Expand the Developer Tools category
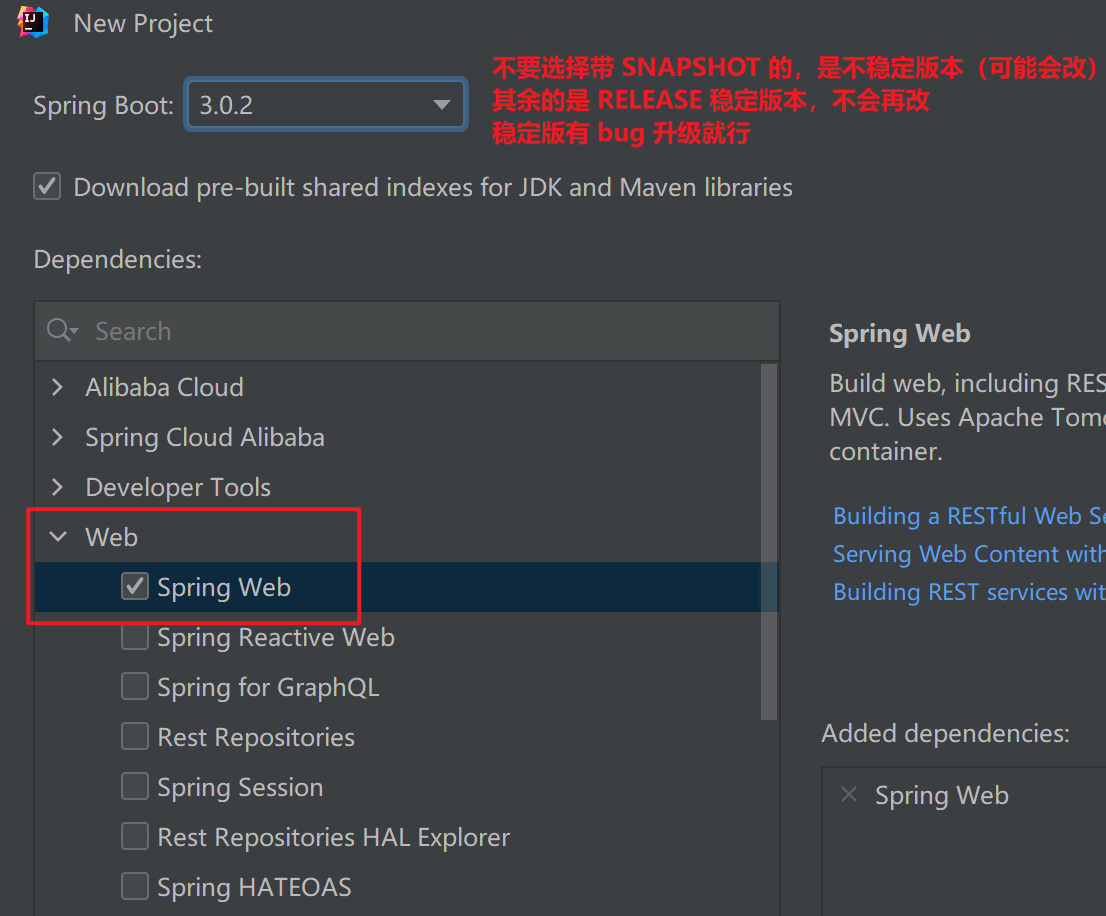Image resolution: width=1106 pixels, height=916 pixels. tap(58, 487)
